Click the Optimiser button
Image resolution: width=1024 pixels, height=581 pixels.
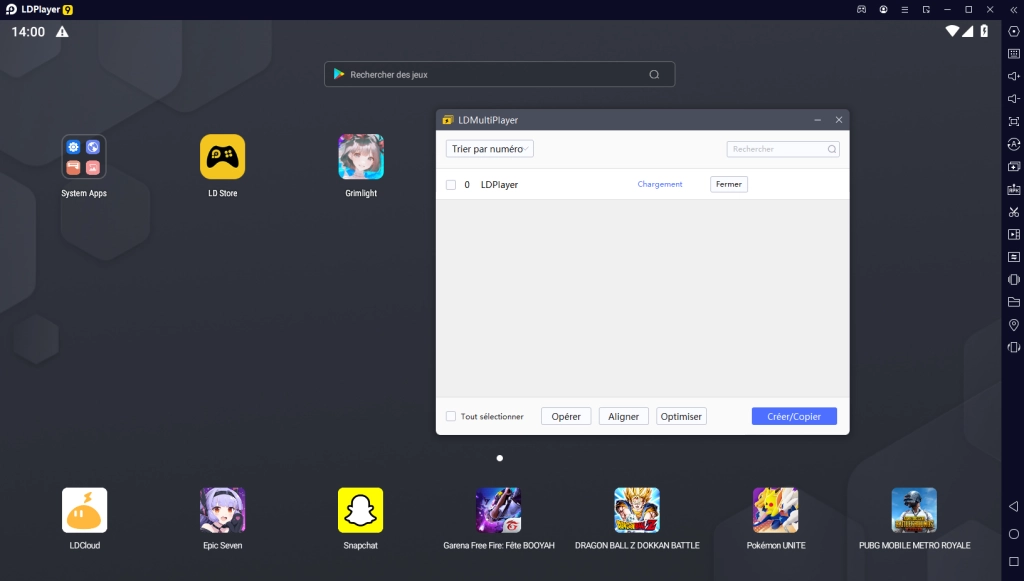(681, 416)
